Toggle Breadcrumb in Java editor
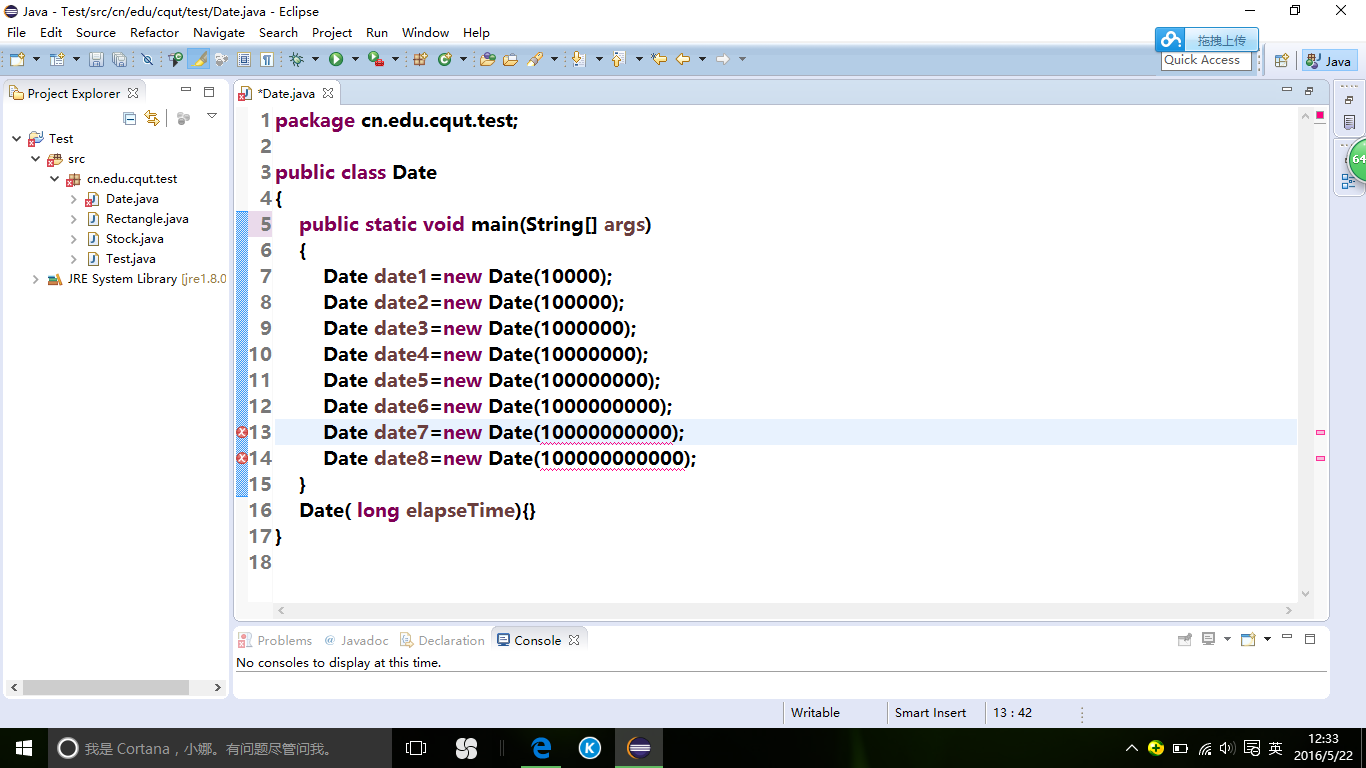The width and height of the screenshot is (1366, 768). coord(176,59)
